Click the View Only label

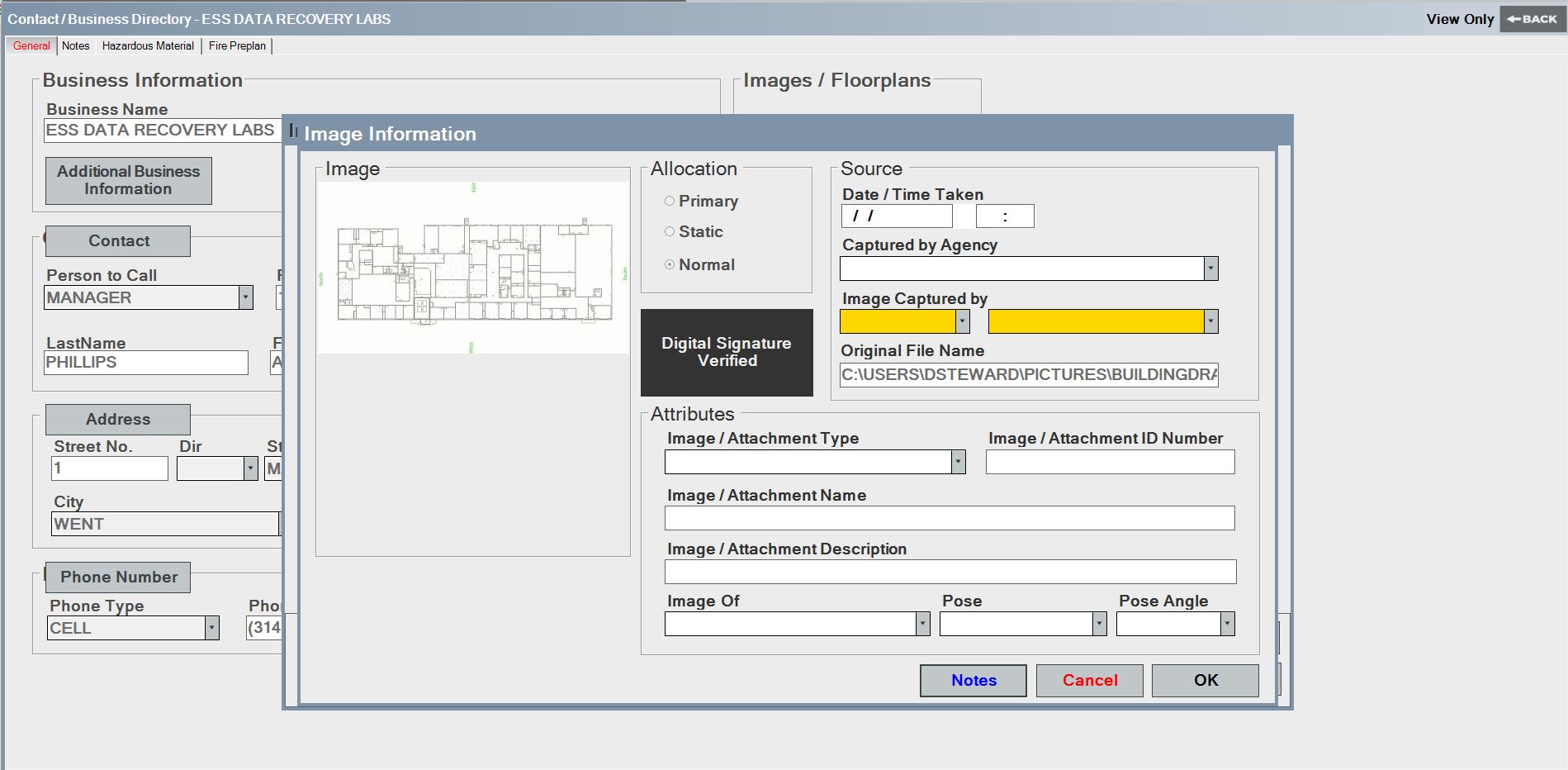(x=1460, y=19)
